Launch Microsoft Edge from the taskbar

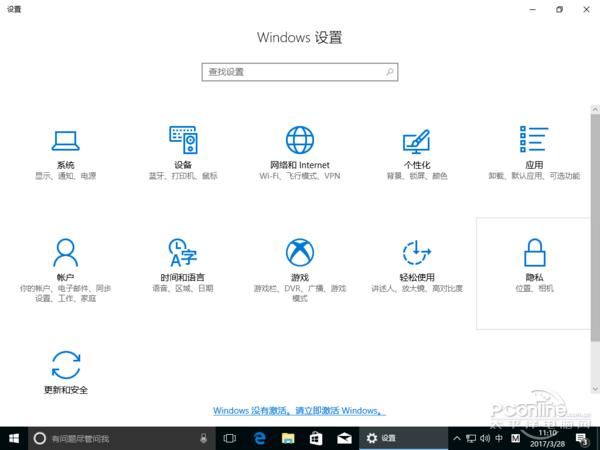pyautogui.click(x=259, y=438)
